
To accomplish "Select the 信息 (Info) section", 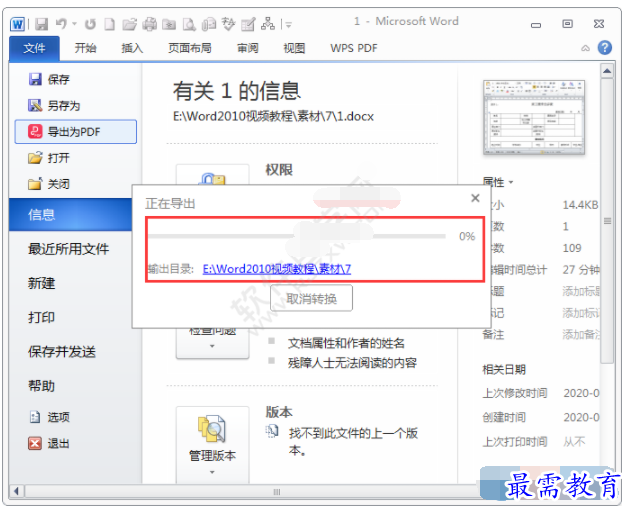I will pos(71,215).
